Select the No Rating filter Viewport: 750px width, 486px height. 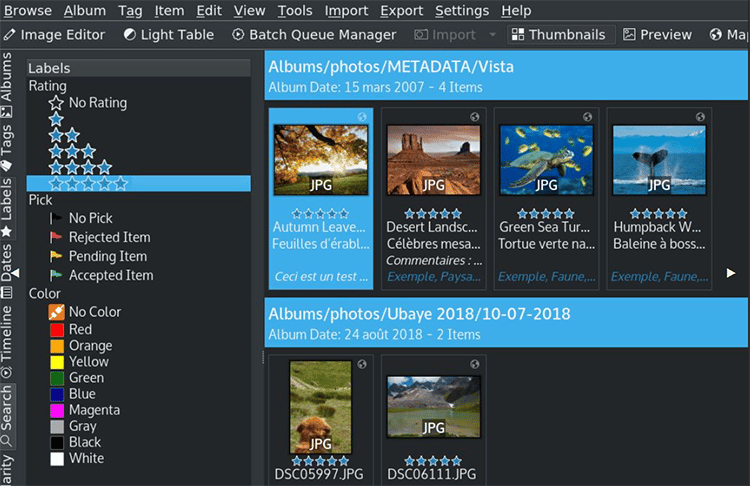pyautogui.click(x=88, y=102)
